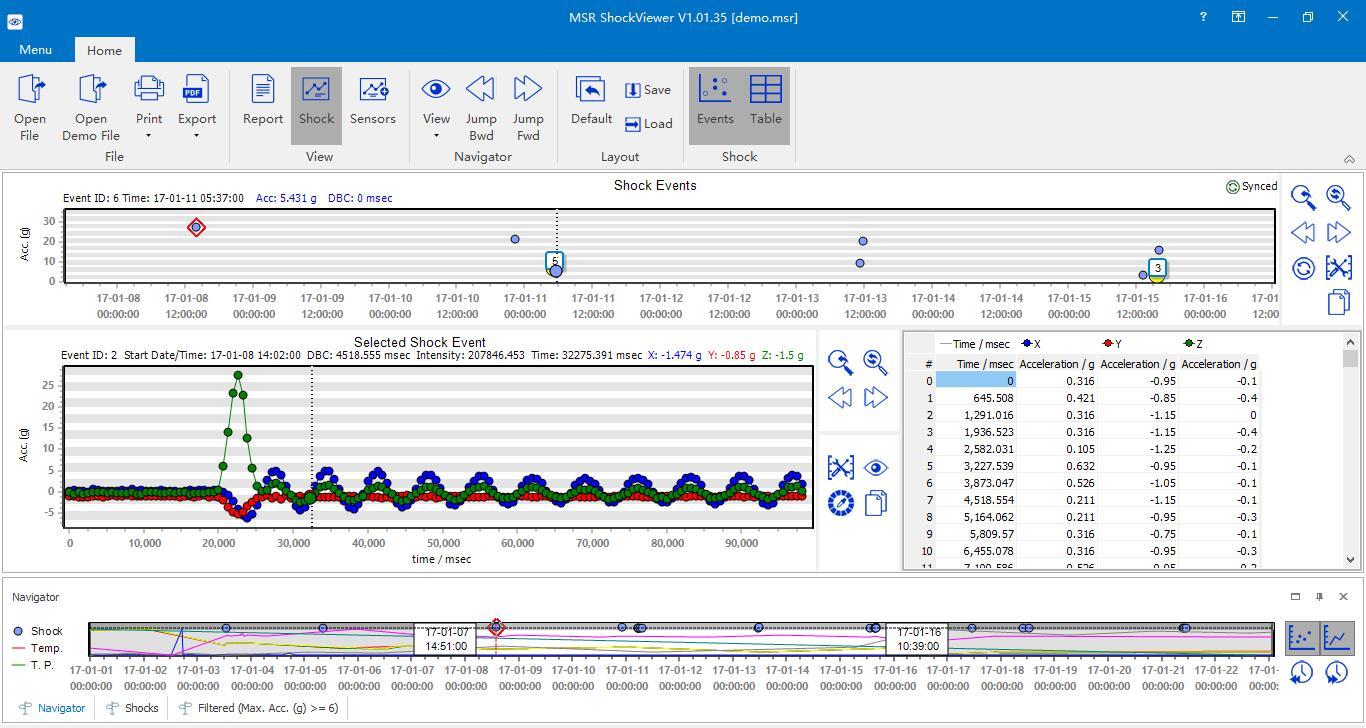
Task: Jump forward with the Jump Fwd button
Action: (528, 107)
